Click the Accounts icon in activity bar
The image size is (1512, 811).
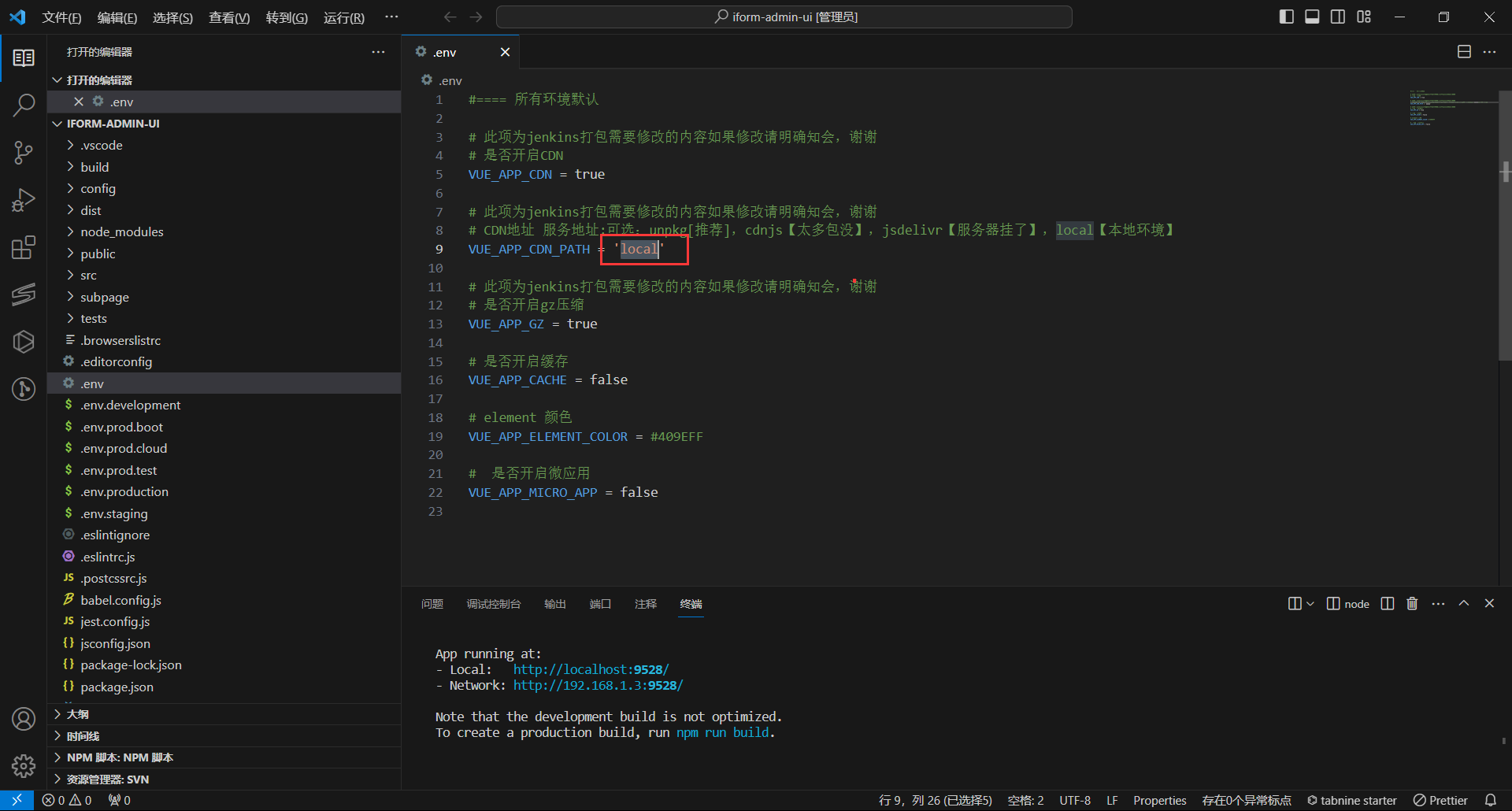point(24,719)
